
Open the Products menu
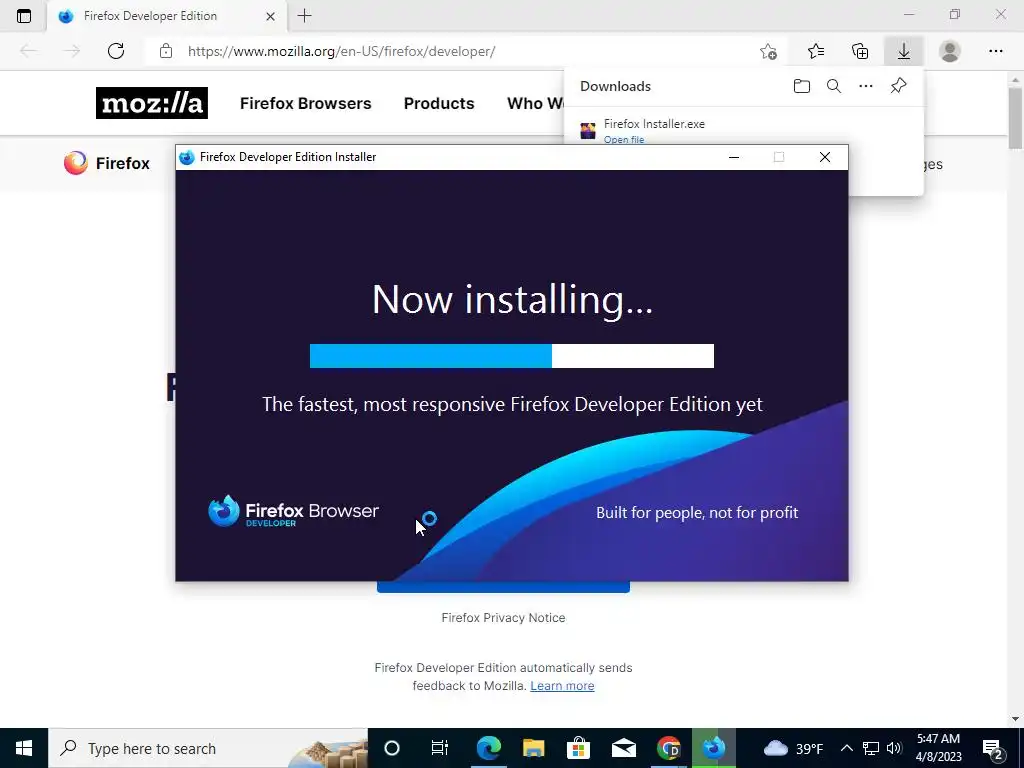pos(439,103)
